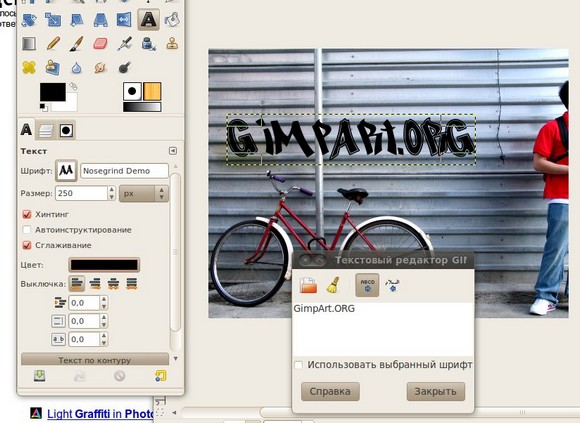The width and height of the screenshot is (580, 423).
Task: Open active gradient preview
Action: click(x=142, y=107)
